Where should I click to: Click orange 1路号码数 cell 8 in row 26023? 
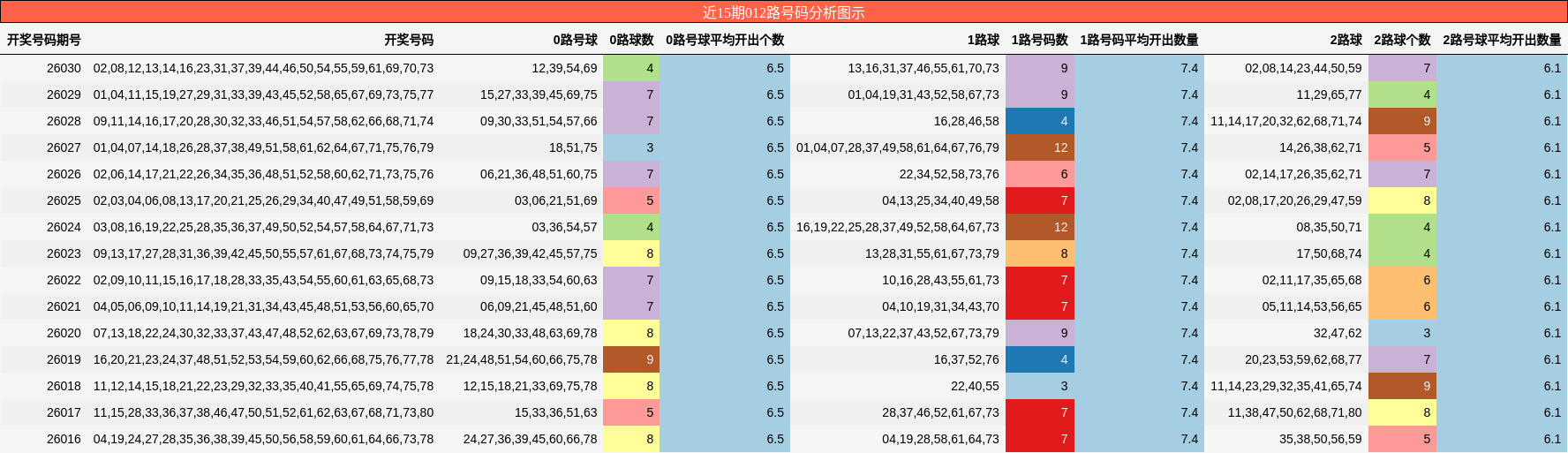1040,253
